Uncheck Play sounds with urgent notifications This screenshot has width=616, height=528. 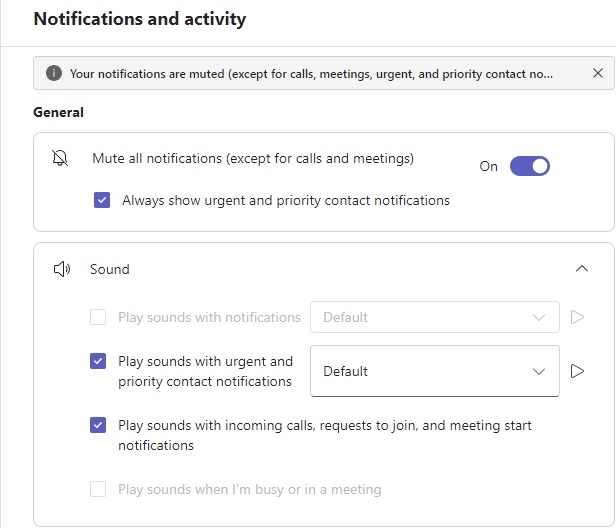point(98,361)
